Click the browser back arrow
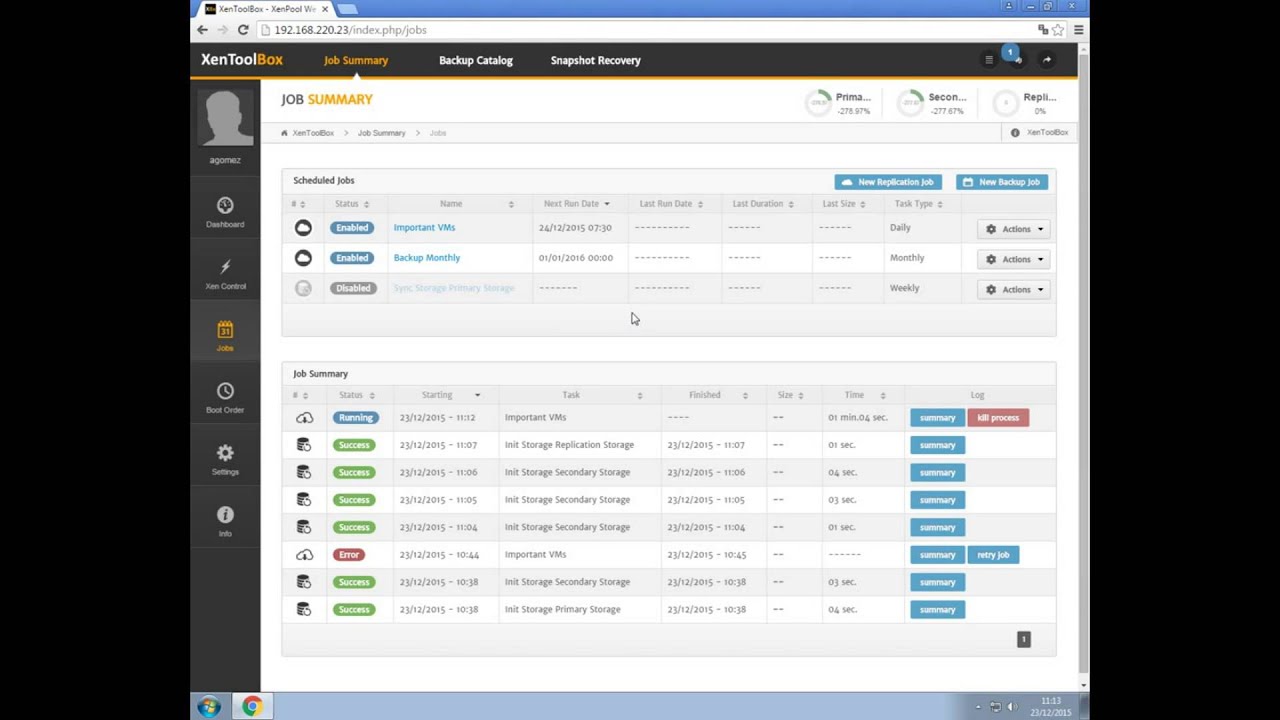1280x720 pixels. click(203, 30)
